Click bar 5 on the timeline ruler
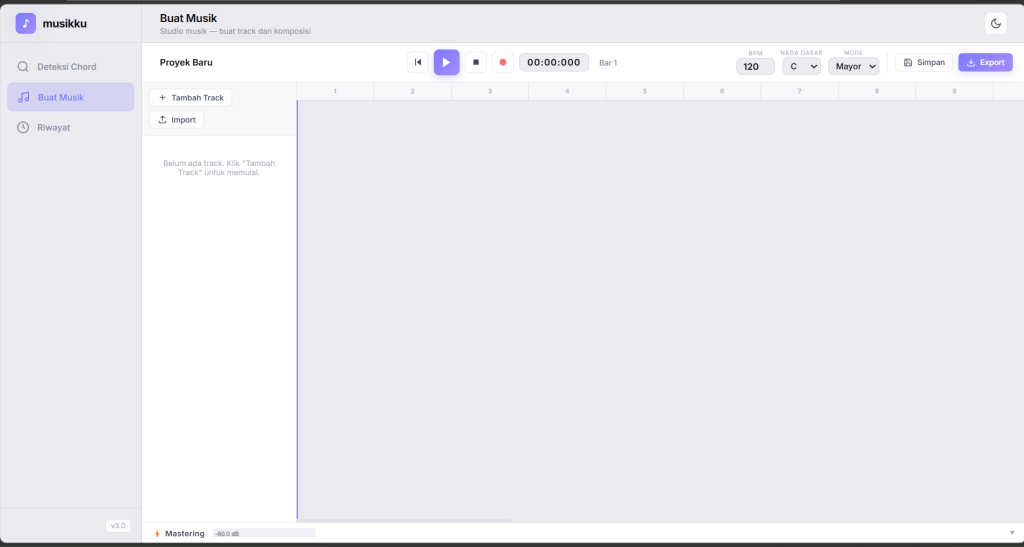This screenshot has height=547, width=1024. point(644,91)
